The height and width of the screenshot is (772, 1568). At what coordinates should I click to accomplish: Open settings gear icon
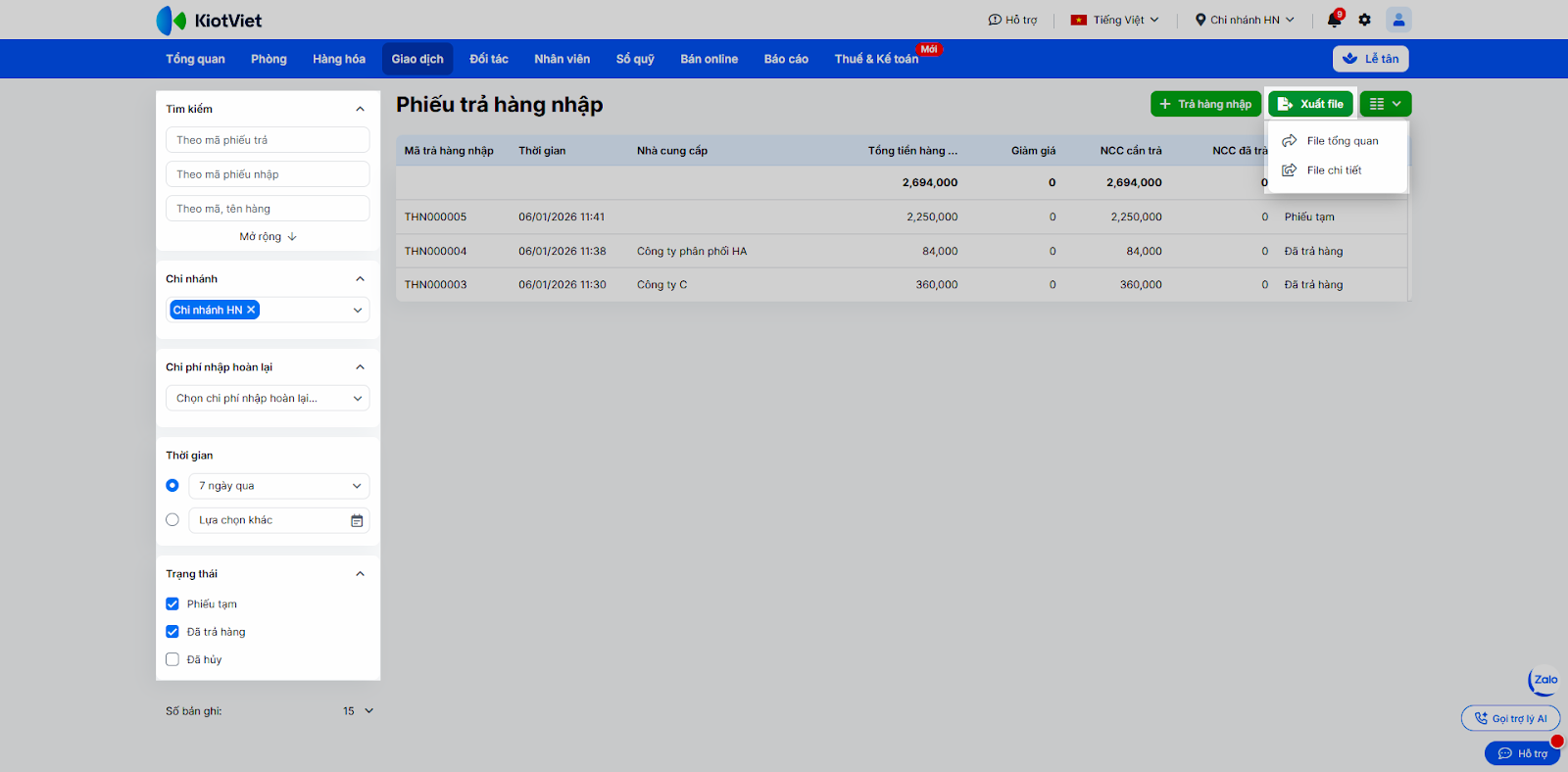(x=1364, y=20)
